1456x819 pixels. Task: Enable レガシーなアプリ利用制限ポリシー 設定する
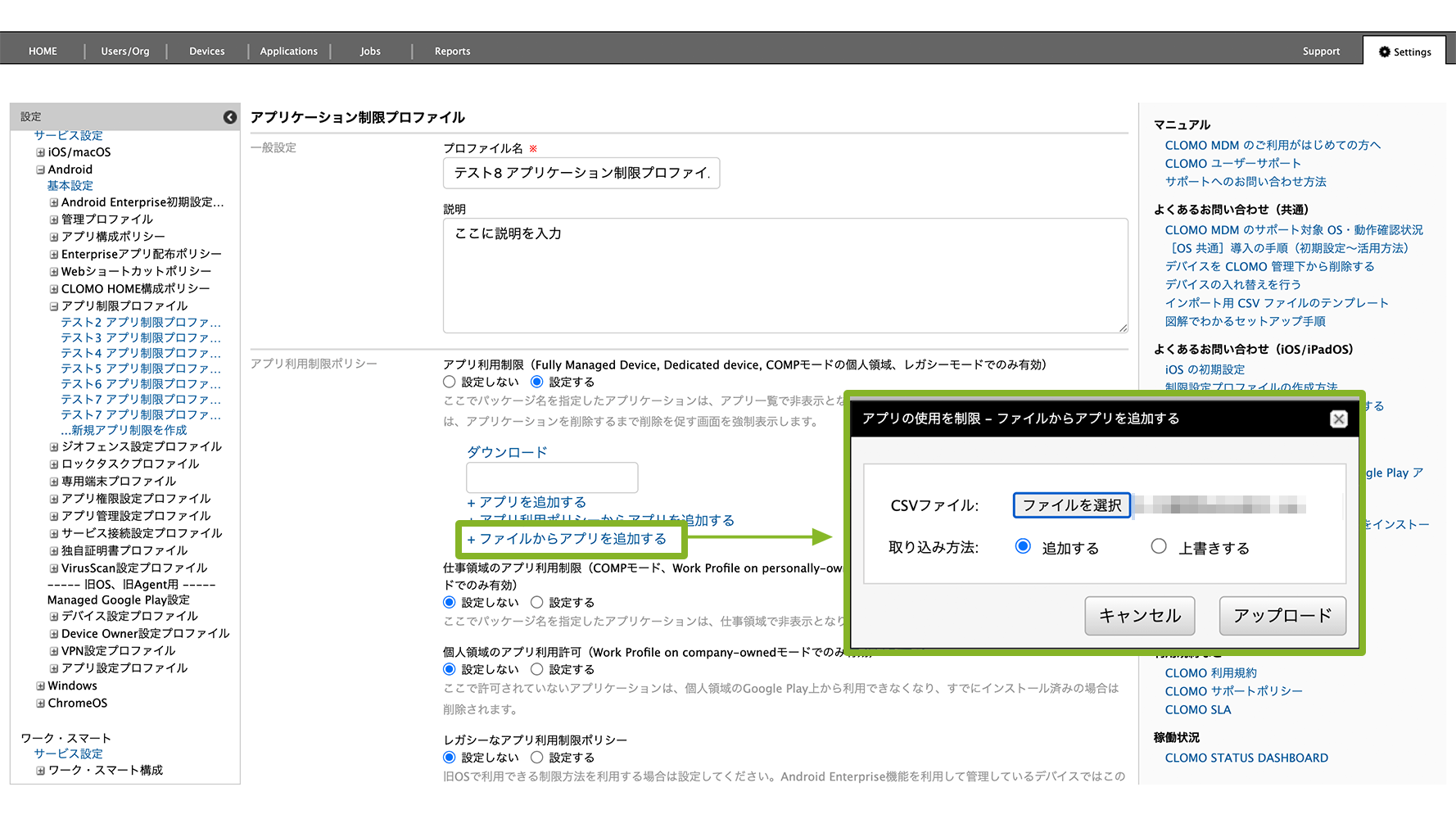[x=537, y=758]
